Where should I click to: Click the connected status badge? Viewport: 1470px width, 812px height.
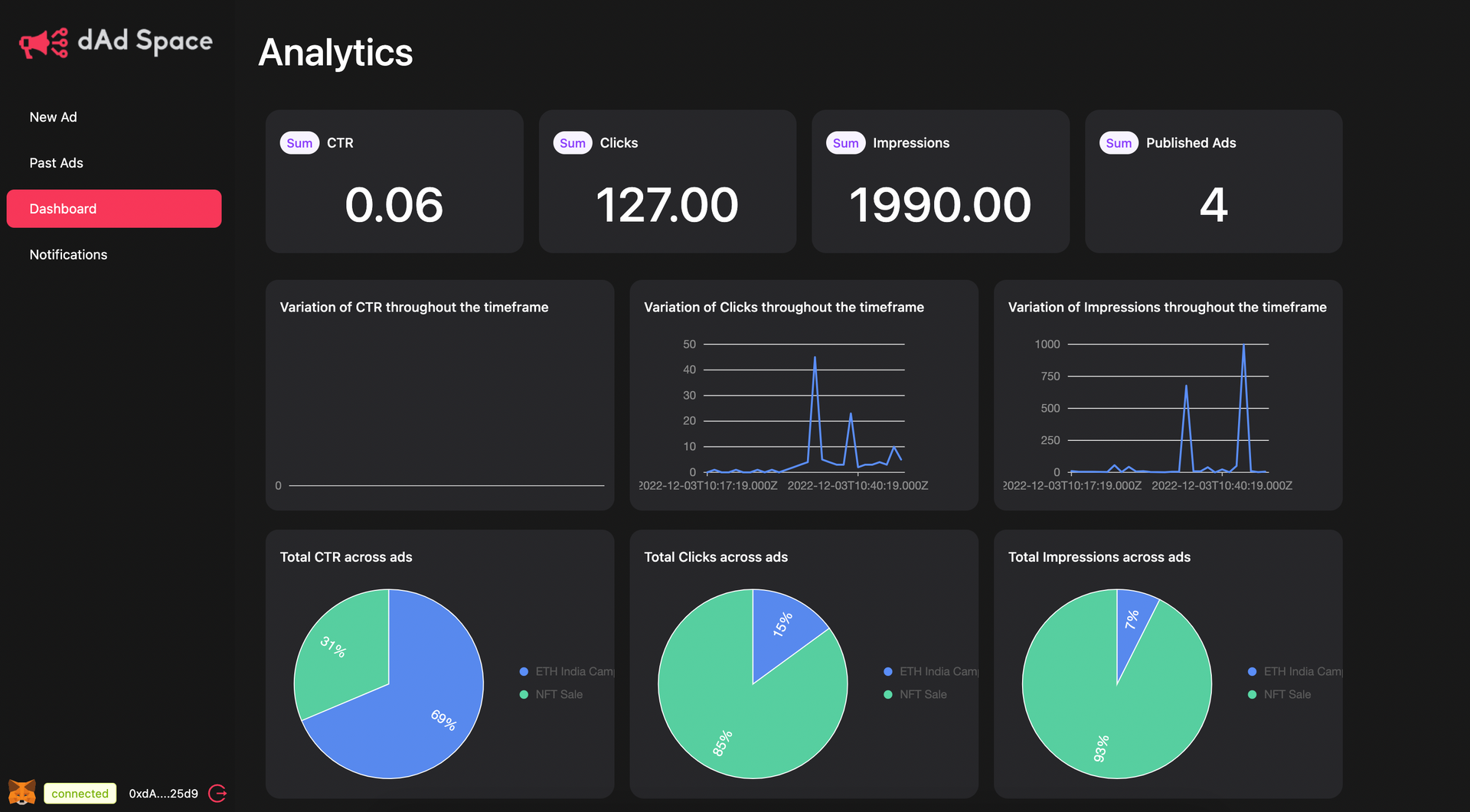point(80,794)
